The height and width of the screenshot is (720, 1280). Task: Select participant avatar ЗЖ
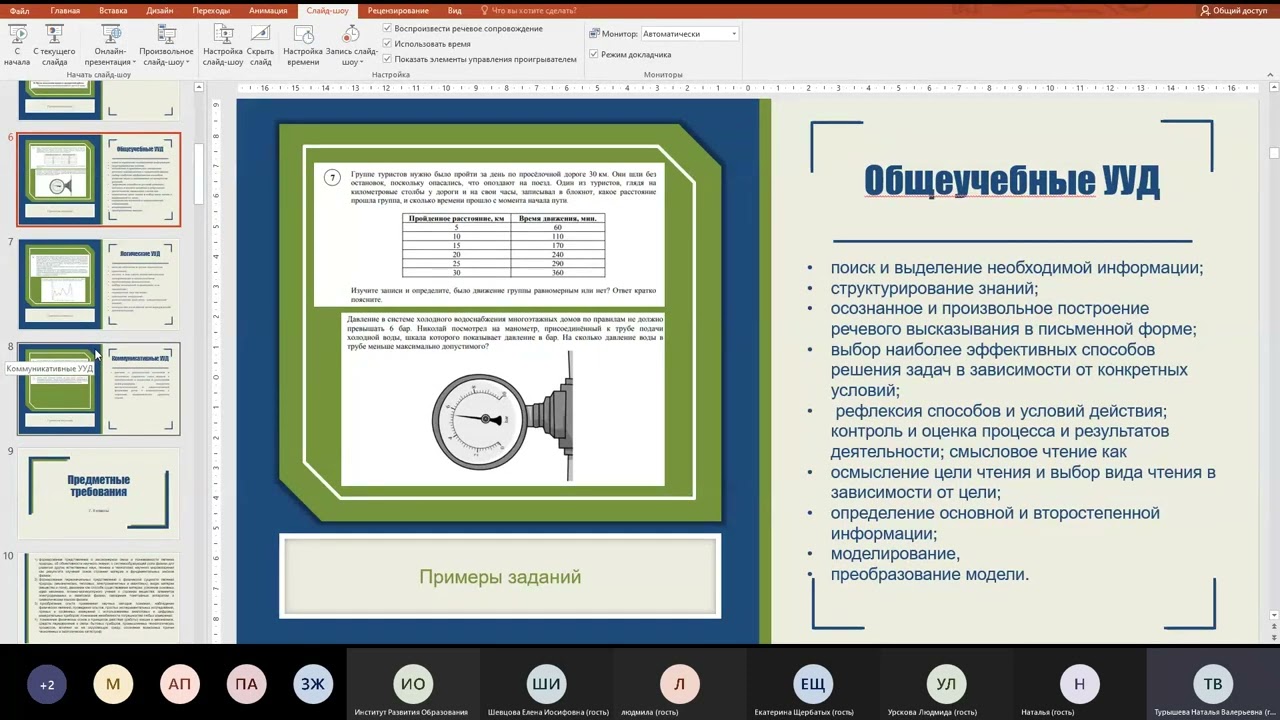[313, 684]
